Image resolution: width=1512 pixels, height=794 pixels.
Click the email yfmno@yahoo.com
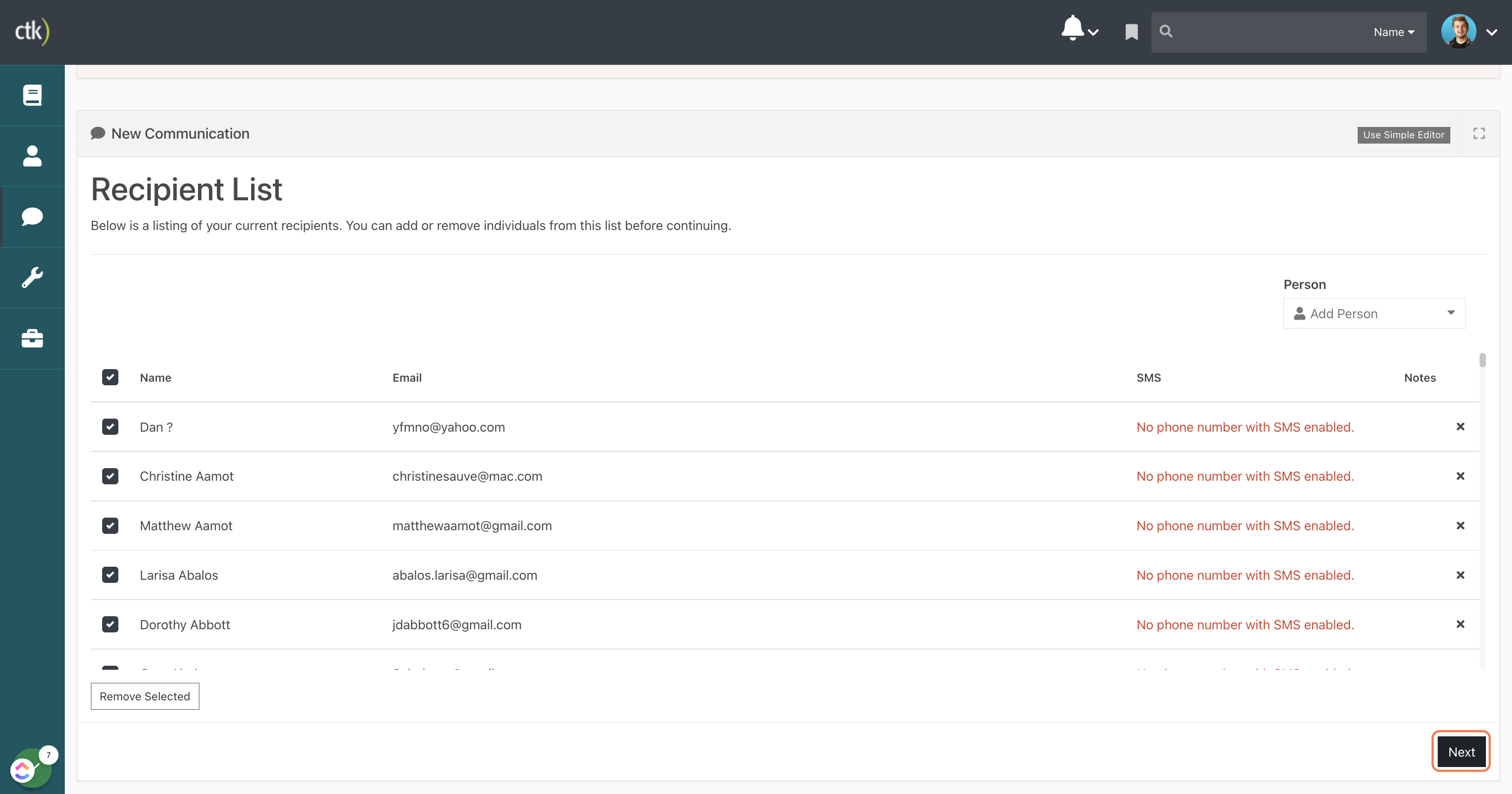[x=449, y=427]
